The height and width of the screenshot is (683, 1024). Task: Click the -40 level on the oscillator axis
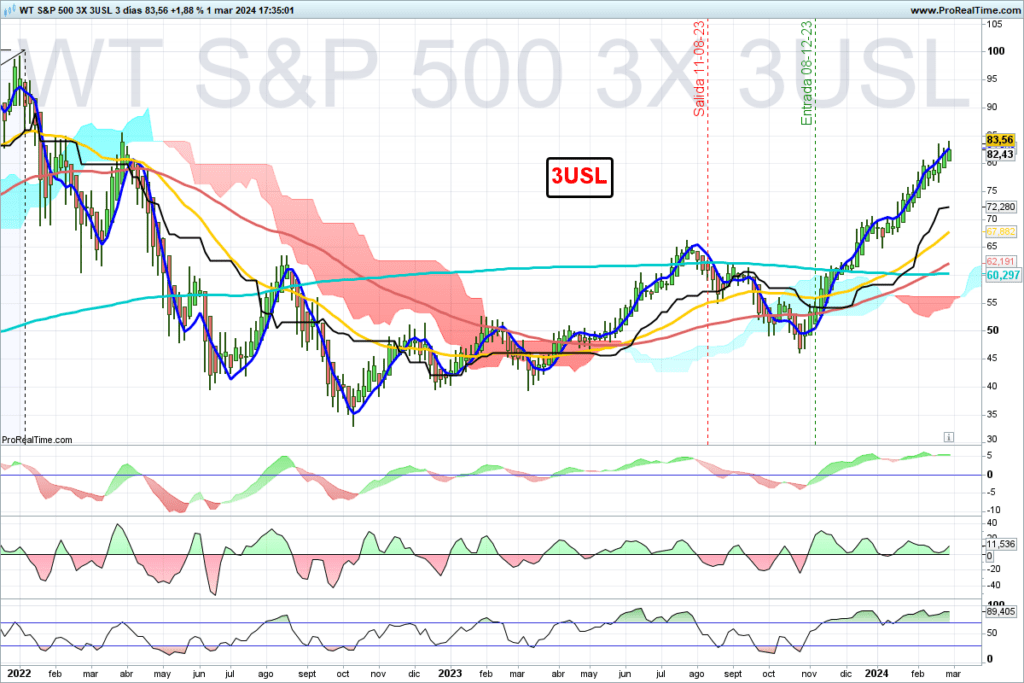pos(993,586)
